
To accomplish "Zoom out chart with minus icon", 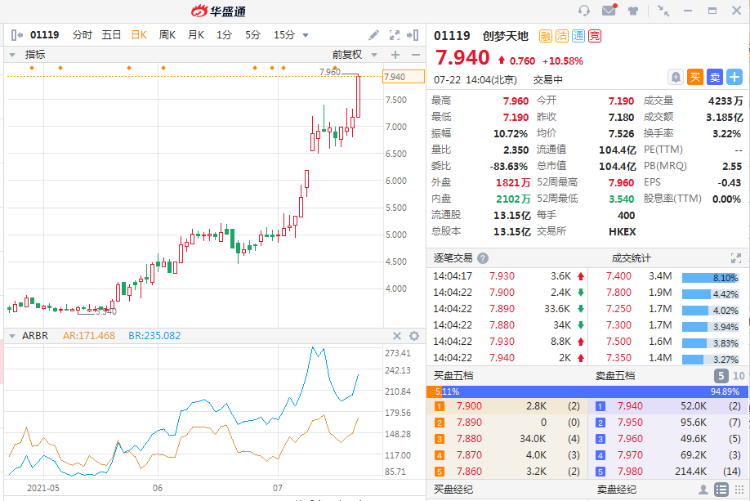I will pyautogui.click(x=416, y=55).
